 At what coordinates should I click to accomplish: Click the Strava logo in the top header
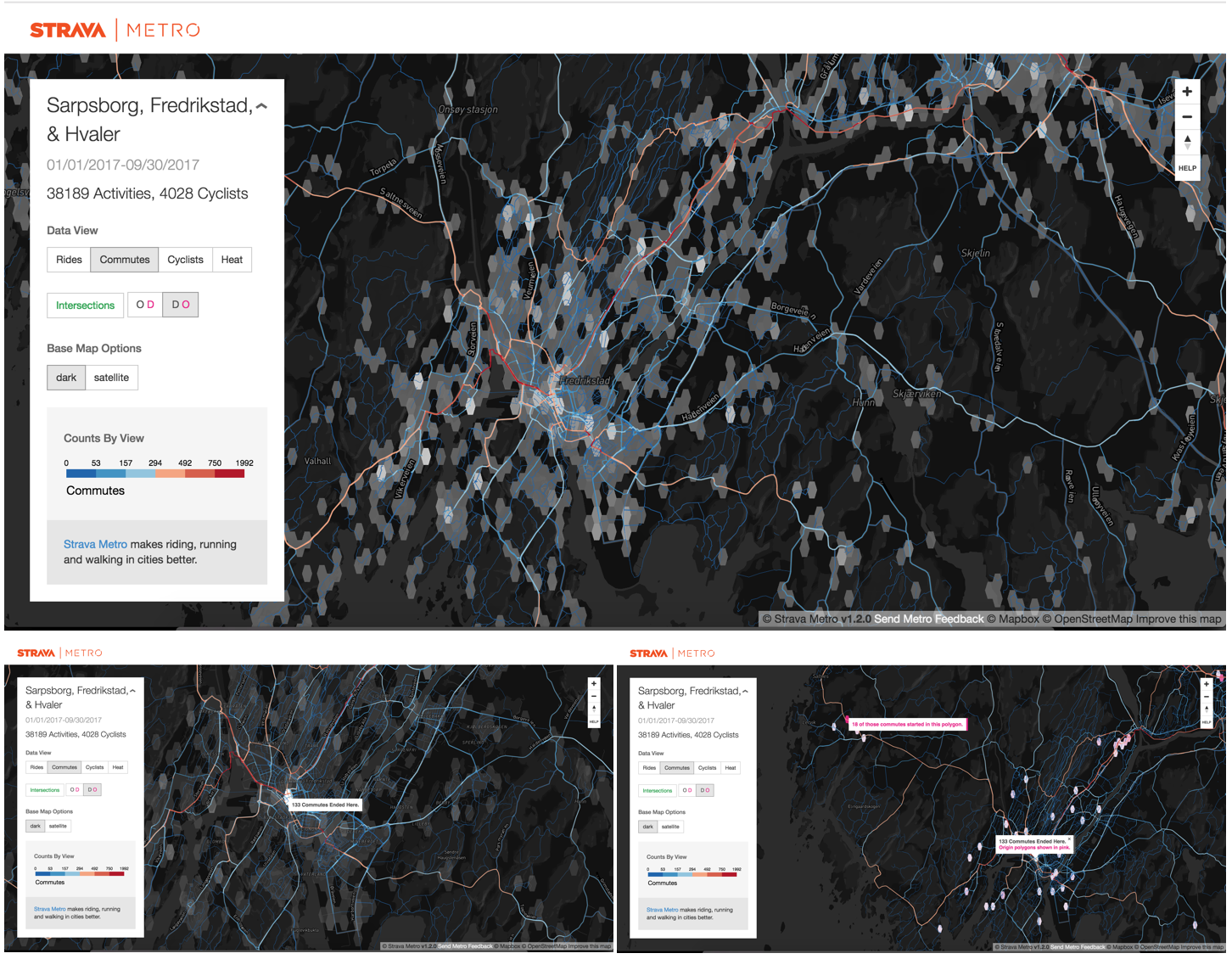click(x=68, y=31)
